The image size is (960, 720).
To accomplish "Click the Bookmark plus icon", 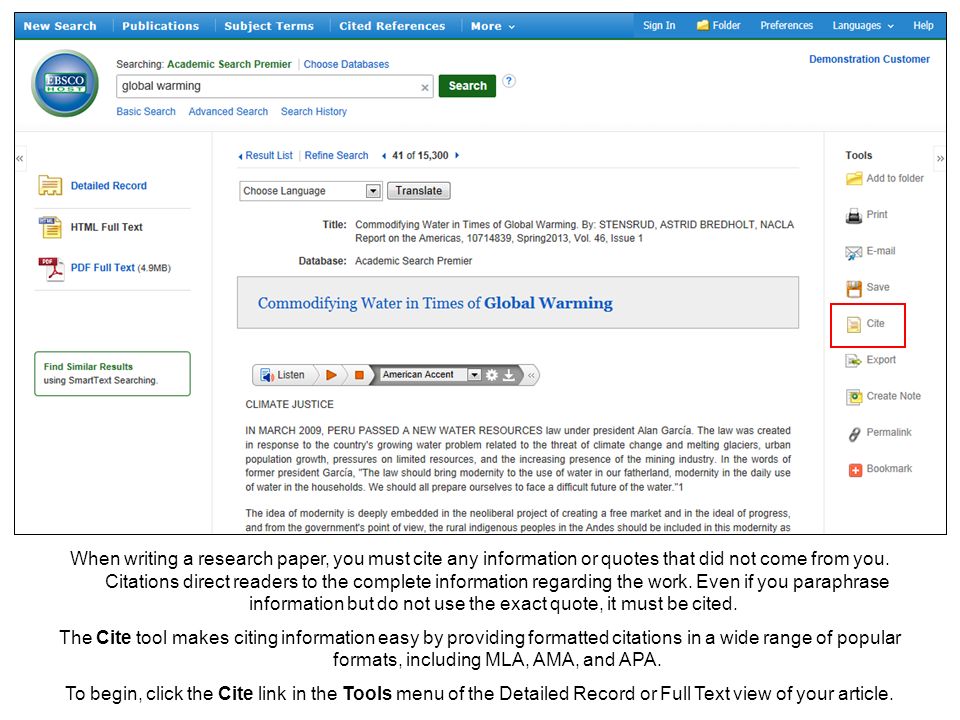I will click(855, 470).
